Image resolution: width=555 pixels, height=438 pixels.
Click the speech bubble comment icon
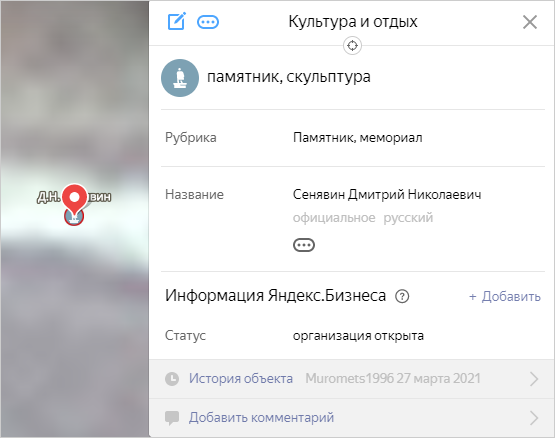172,418
